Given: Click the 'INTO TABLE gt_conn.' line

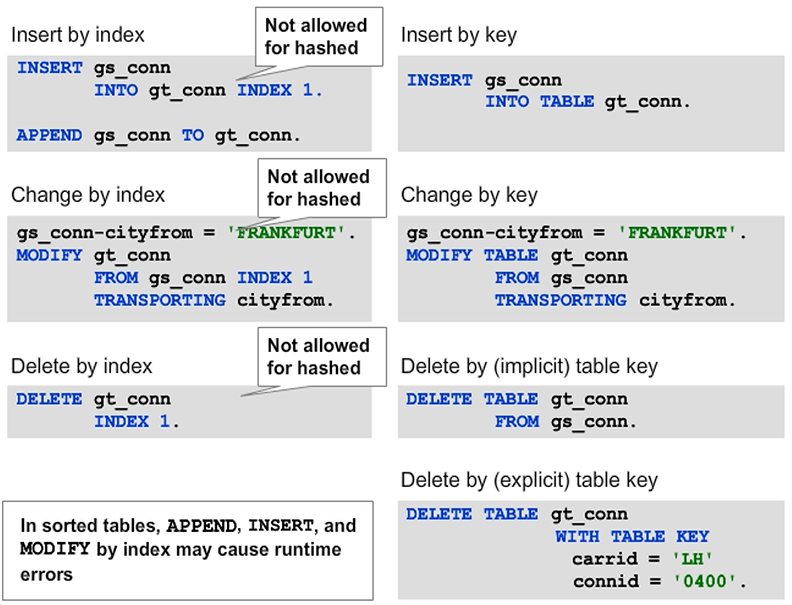Looking at the screenshot, I should tap(588, 101).
